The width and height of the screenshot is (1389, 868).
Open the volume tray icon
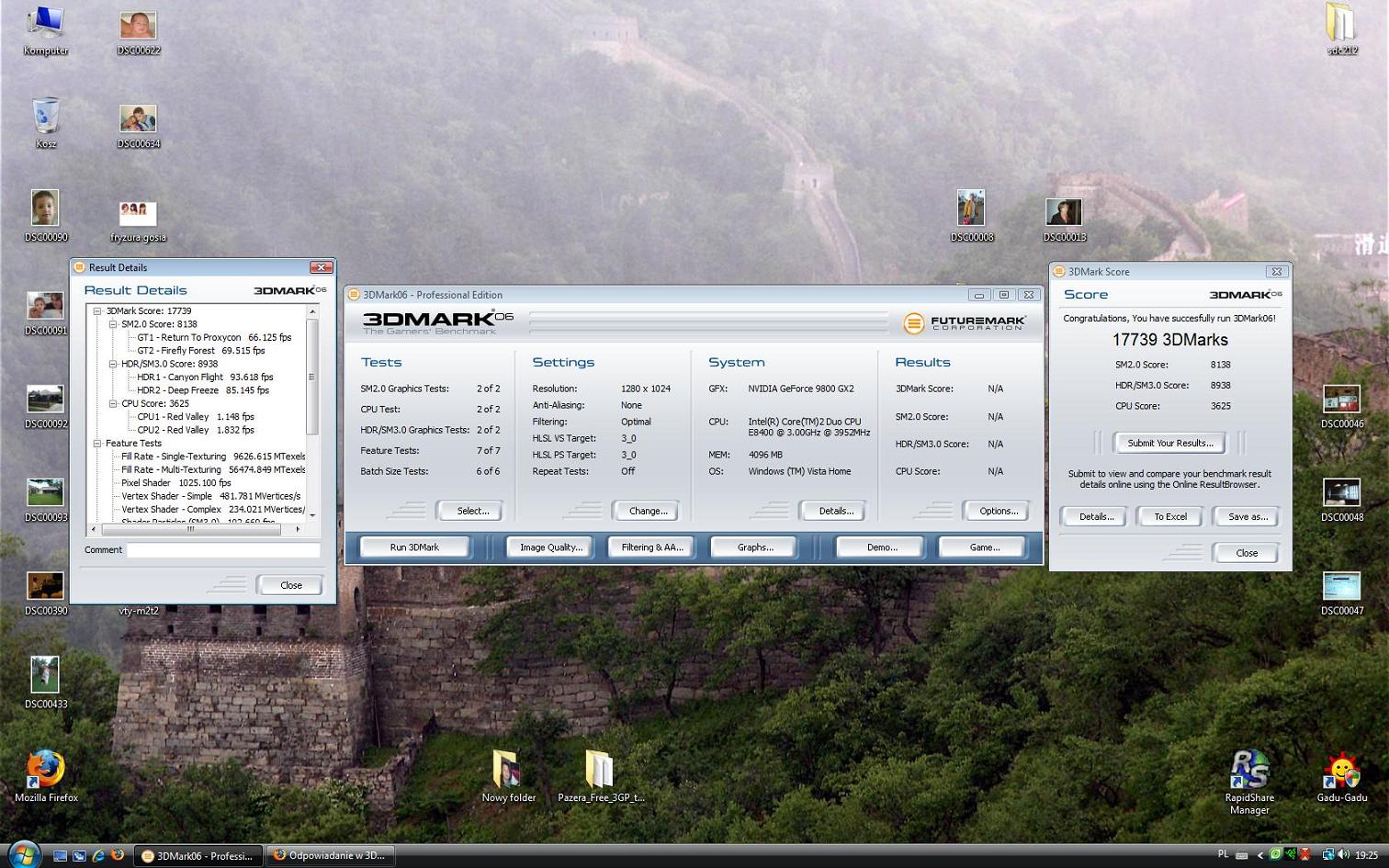(x=1343, y=854)
